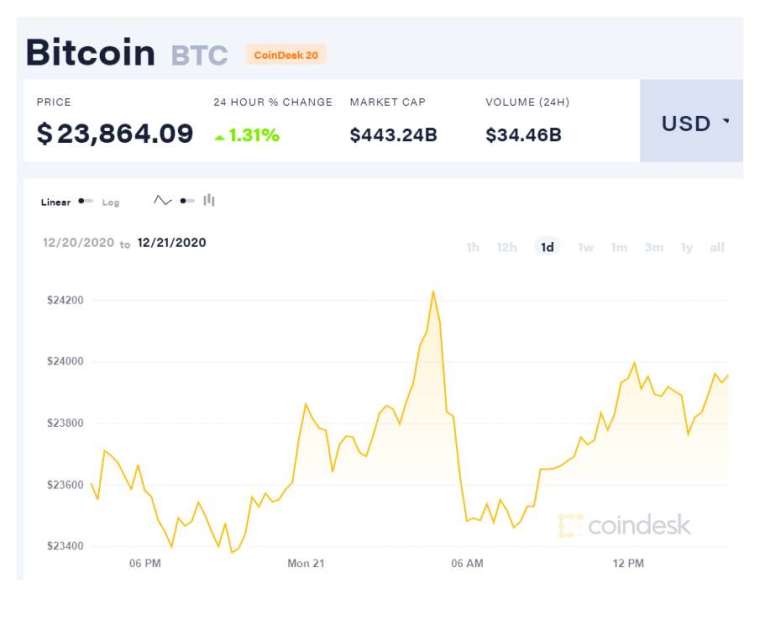Viewport: 760px width, 631px height.
Task: Edit the start date 12/20/2020
Action: pos(79,242)
